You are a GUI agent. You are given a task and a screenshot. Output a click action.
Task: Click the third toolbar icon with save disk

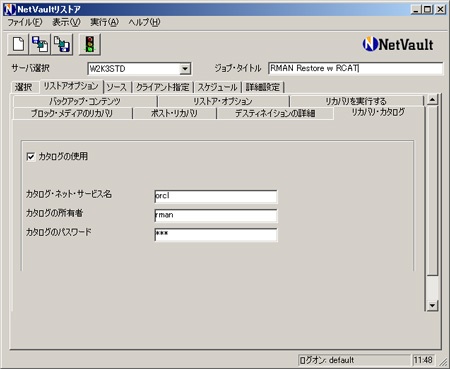click(62, 44)
